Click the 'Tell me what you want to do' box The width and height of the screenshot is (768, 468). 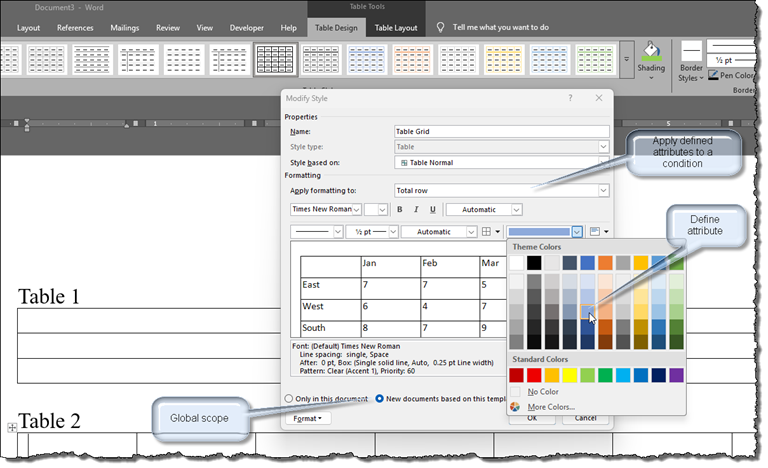501,27
